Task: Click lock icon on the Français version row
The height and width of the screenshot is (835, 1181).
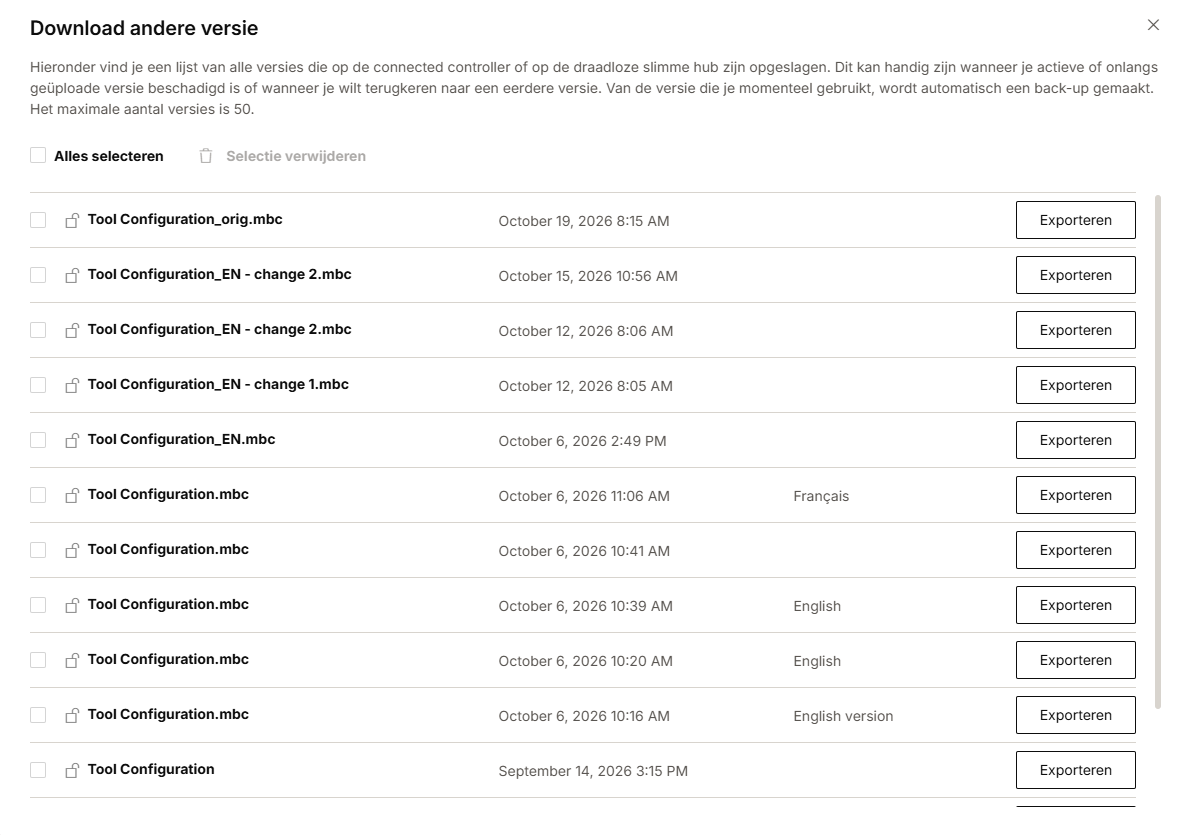Action: (x=72, y=495)
